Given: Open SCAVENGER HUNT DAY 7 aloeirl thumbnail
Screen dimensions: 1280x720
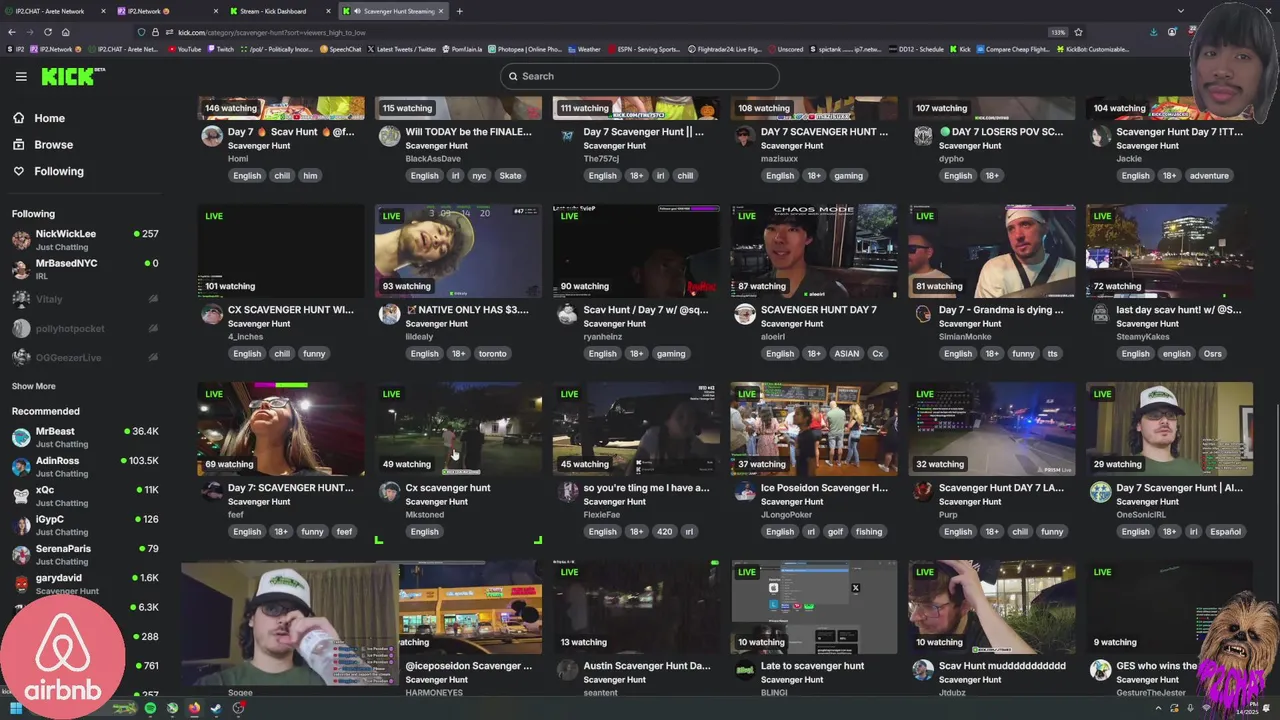Looking at the screenshot, I should click(814, 251).
